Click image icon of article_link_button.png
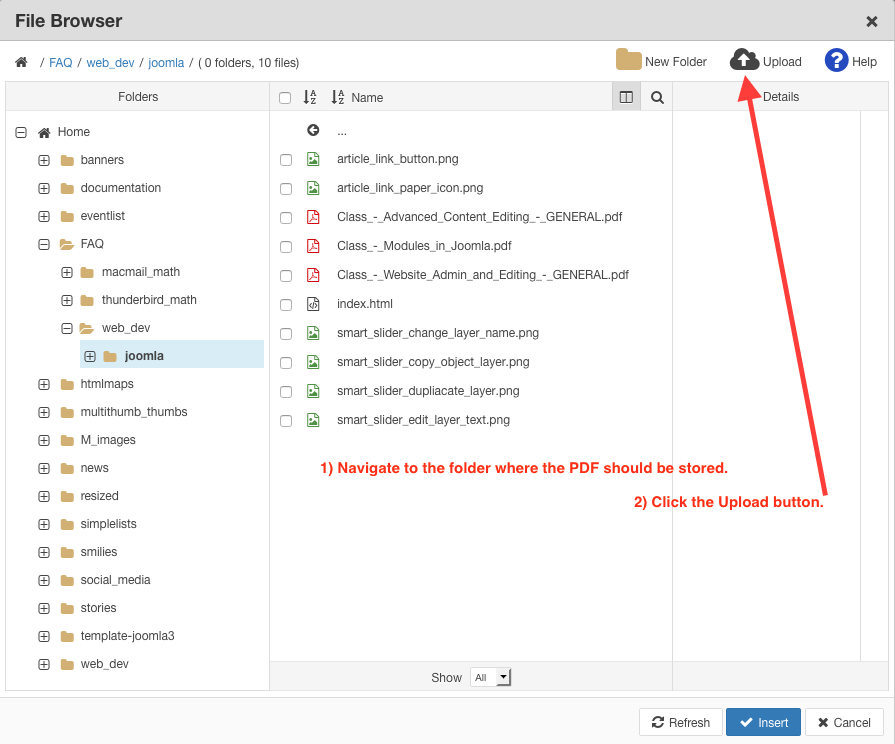Viewport: 895px width, 744px height. click(313, 159)
